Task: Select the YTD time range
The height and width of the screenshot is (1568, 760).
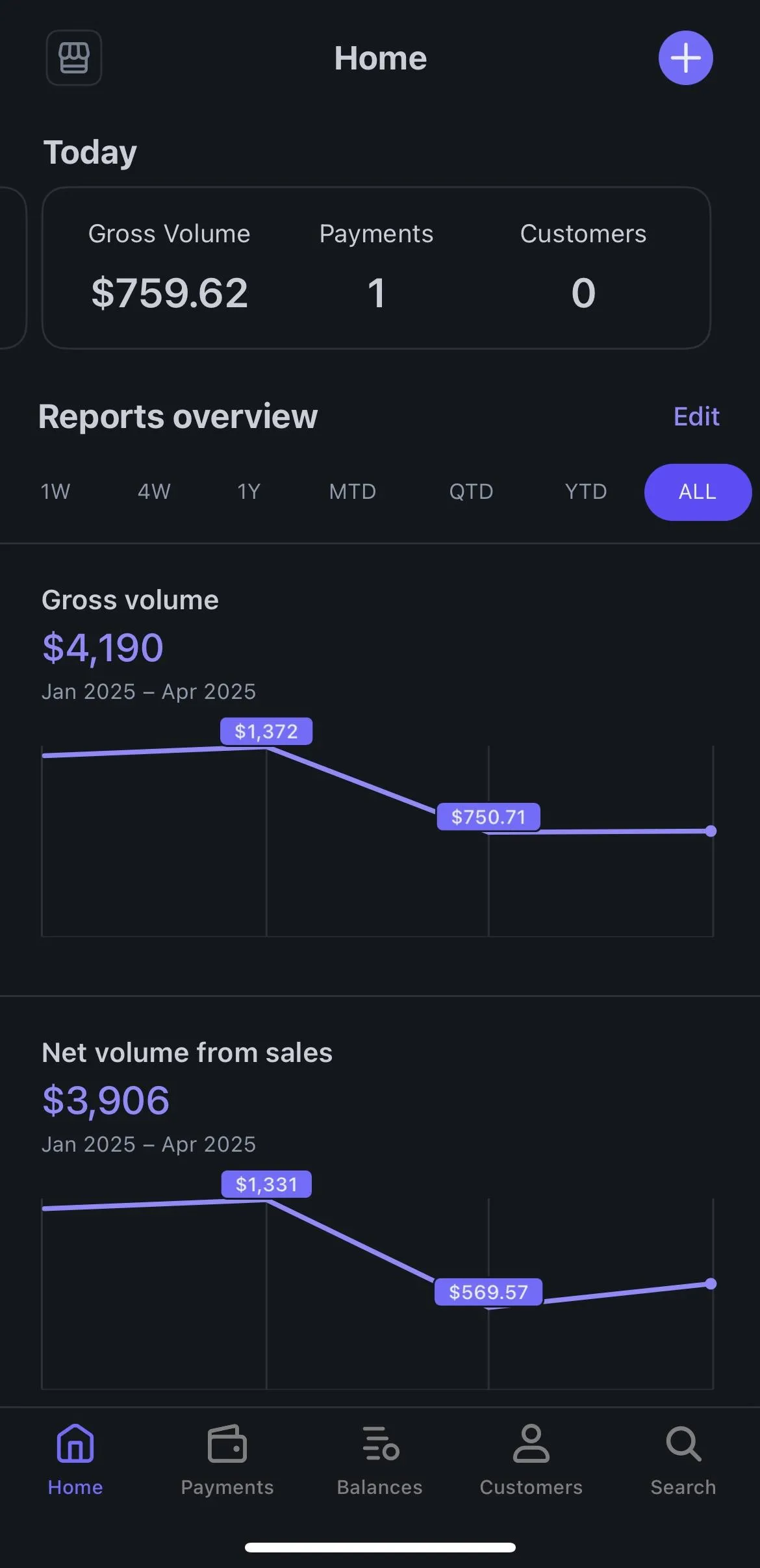Action: tap(586, 492)
